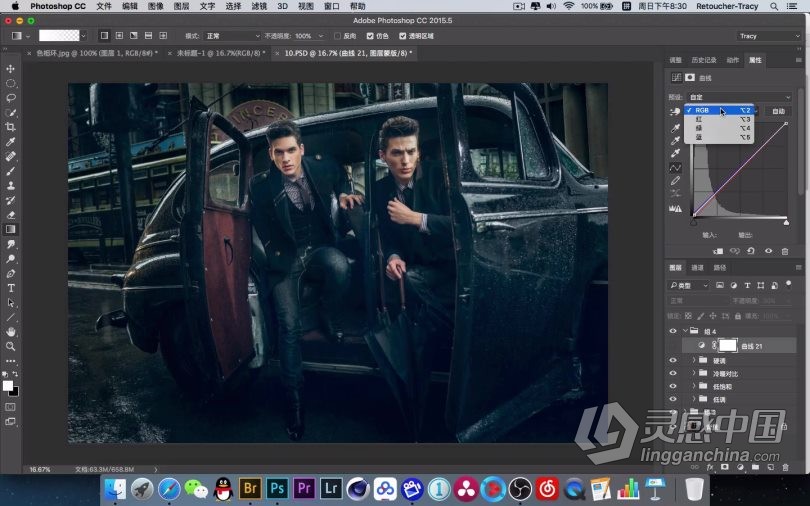This screenshot has height=506, width=810.
Task: Select the Horizontal Type tool
Action: (x=10, y=288)
